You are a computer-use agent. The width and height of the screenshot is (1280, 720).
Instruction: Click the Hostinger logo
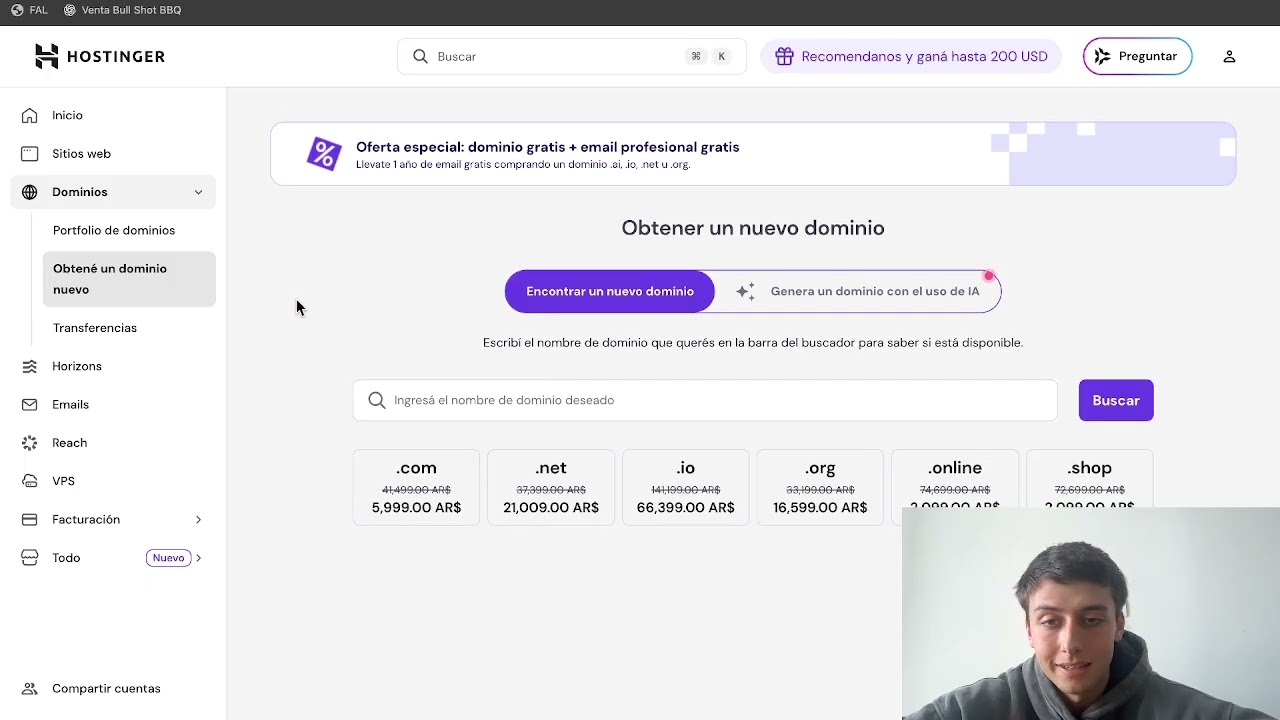pos(99,57)
